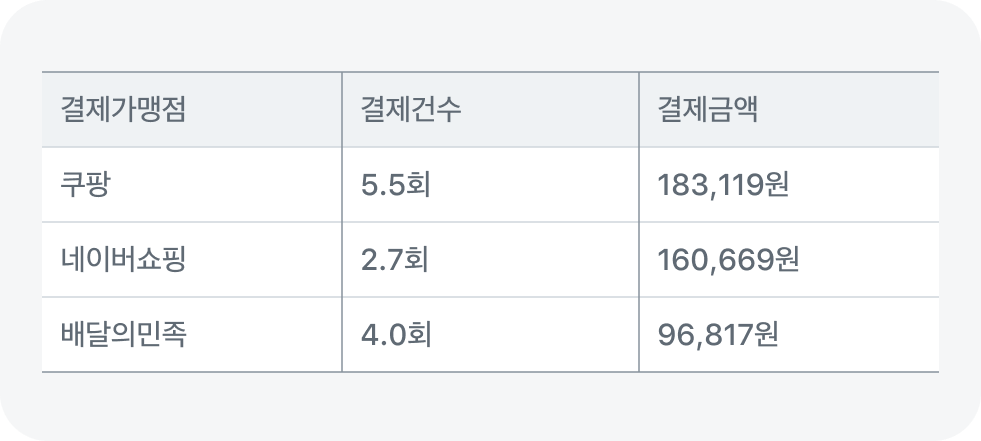Select the 96,817원 amount cell
Image resolution: width=981 pixels, height=441 pixels.
pos(718,335)
